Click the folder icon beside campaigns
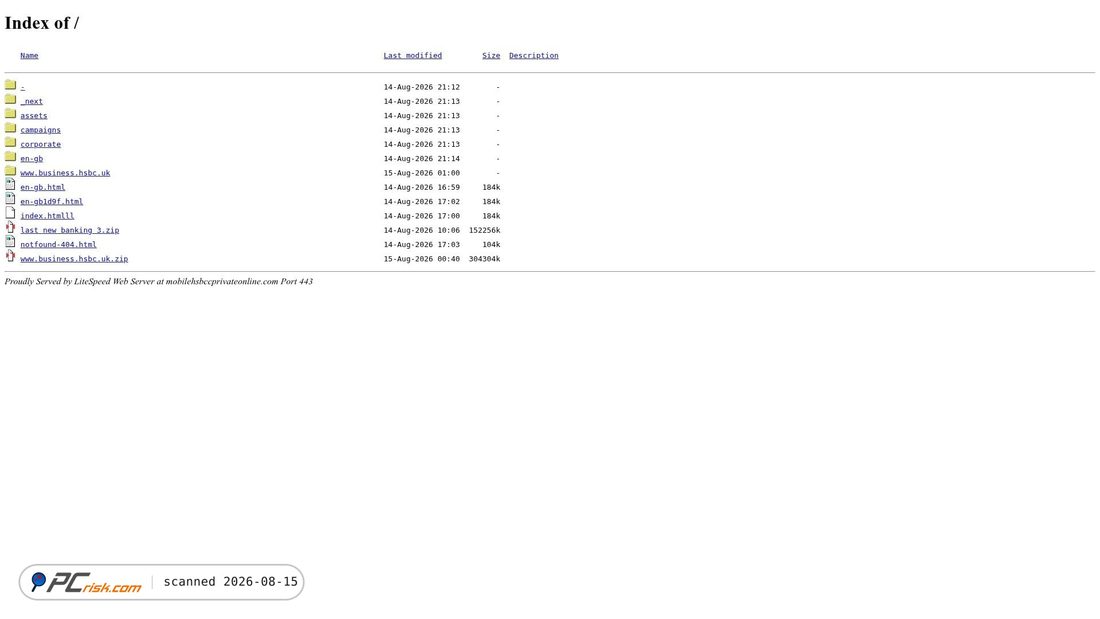1100x619 pixels. (10, 128)
